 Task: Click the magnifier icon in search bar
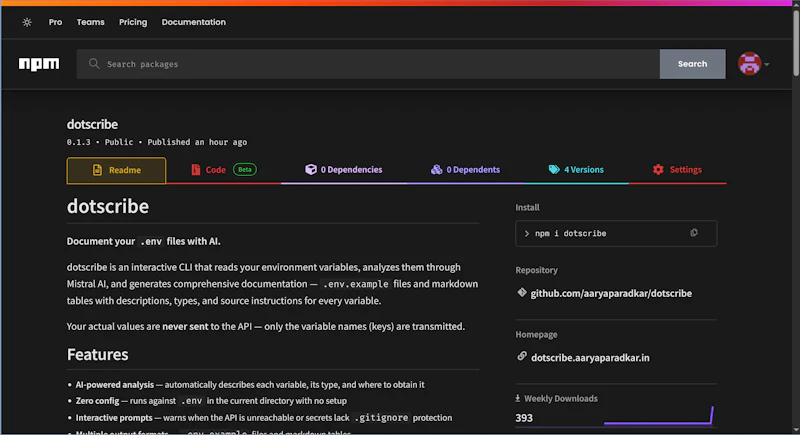pyautogui.click(x=94, y=64)
